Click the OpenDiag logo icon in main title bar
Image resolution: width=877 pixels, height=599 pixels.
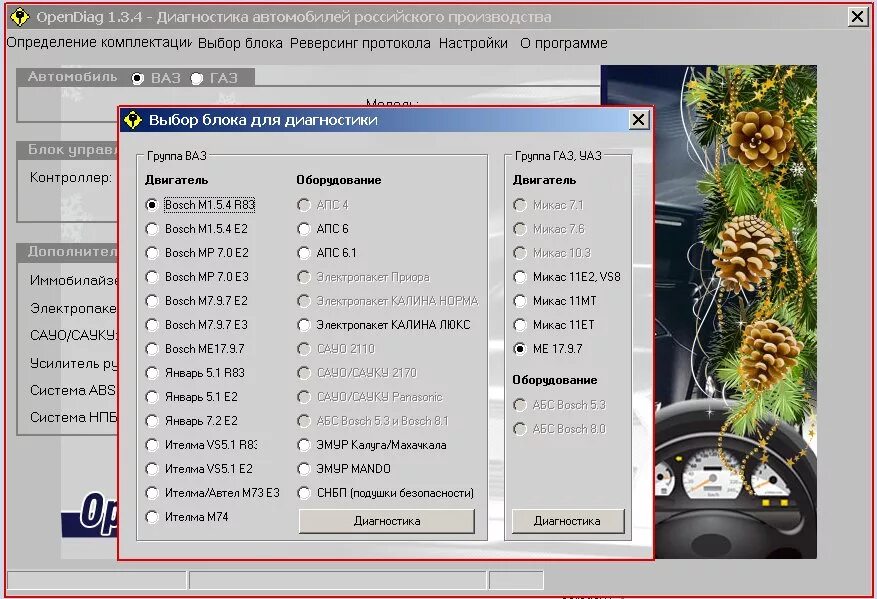(20, 17)
